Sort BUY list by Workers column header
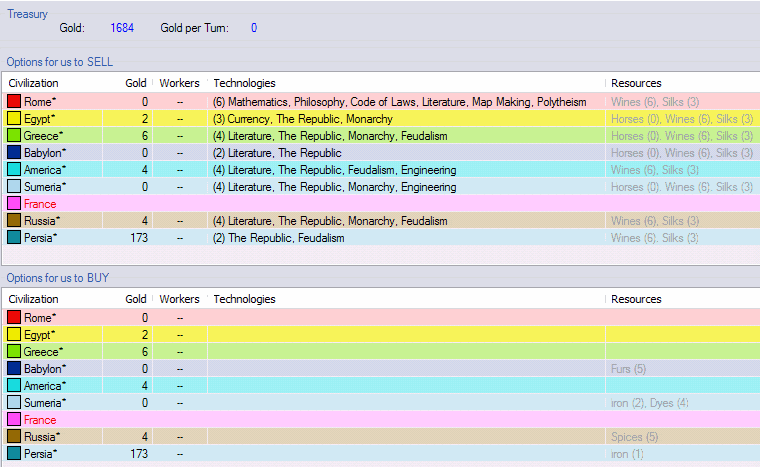The height and width of the screenshot is (467, 760). [x=179, y=299]
